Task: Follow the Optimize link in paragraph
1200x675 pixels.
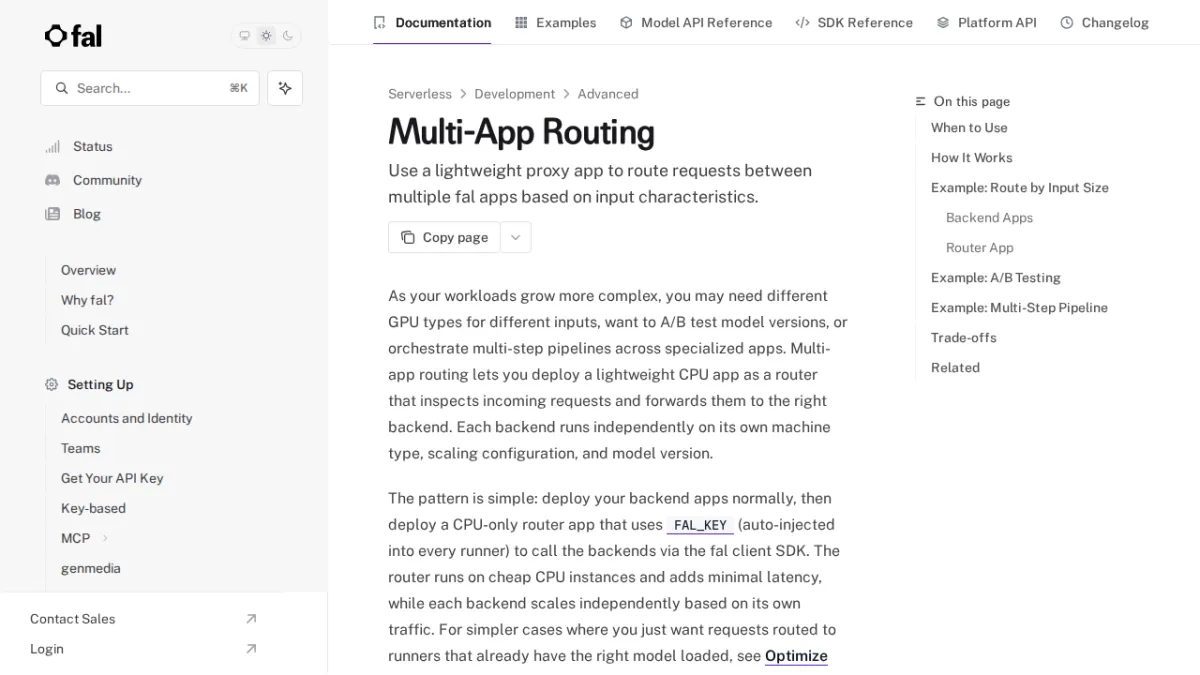Action: click(x=796, y=656)
